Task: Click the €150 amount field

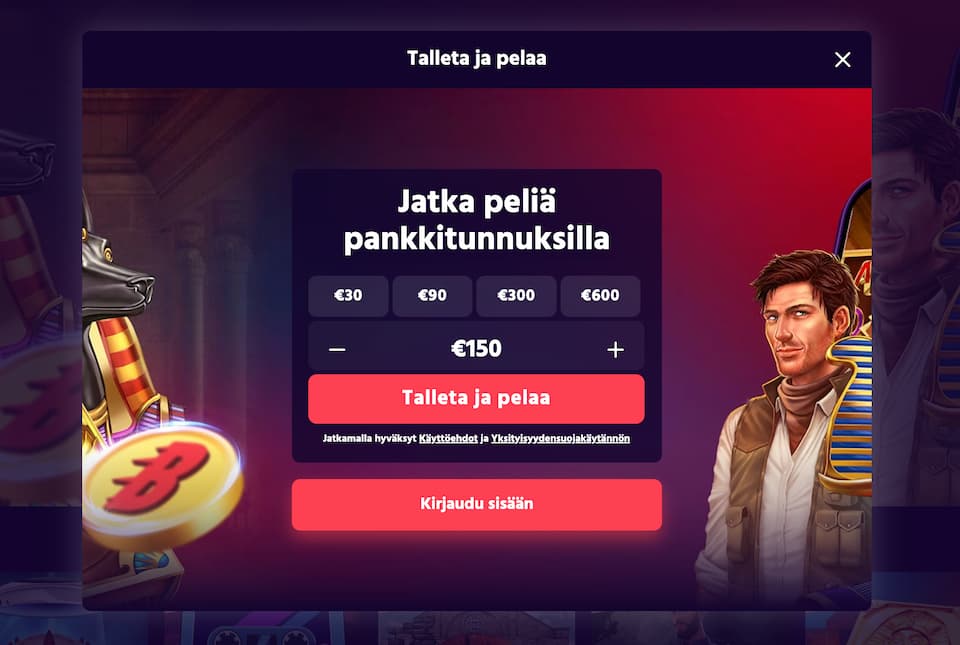Action: coord(476,348)
